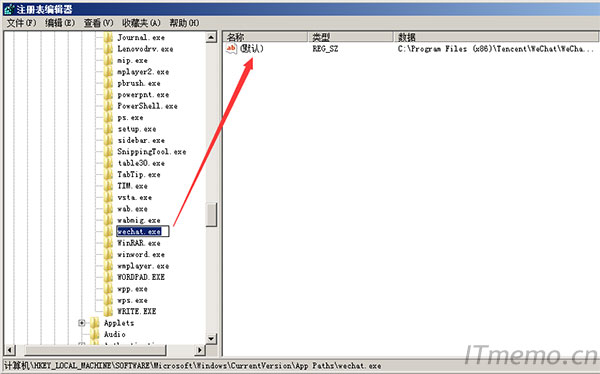Click the tree scroll left arrow
This screenshot has width=600, height=374.
pyautogui.click(x=10, y=350)
